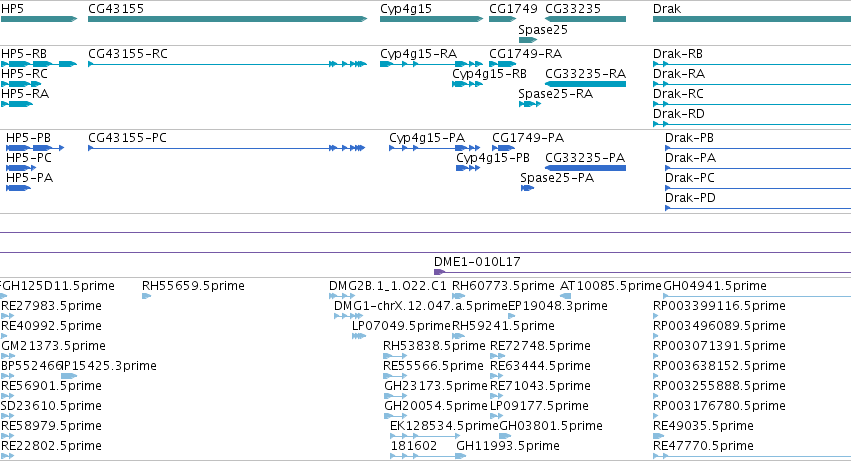851x461 pixels.
Task: Click the RE27983.5prime EST
Action: pyautogui.click(x=8, y=316)
